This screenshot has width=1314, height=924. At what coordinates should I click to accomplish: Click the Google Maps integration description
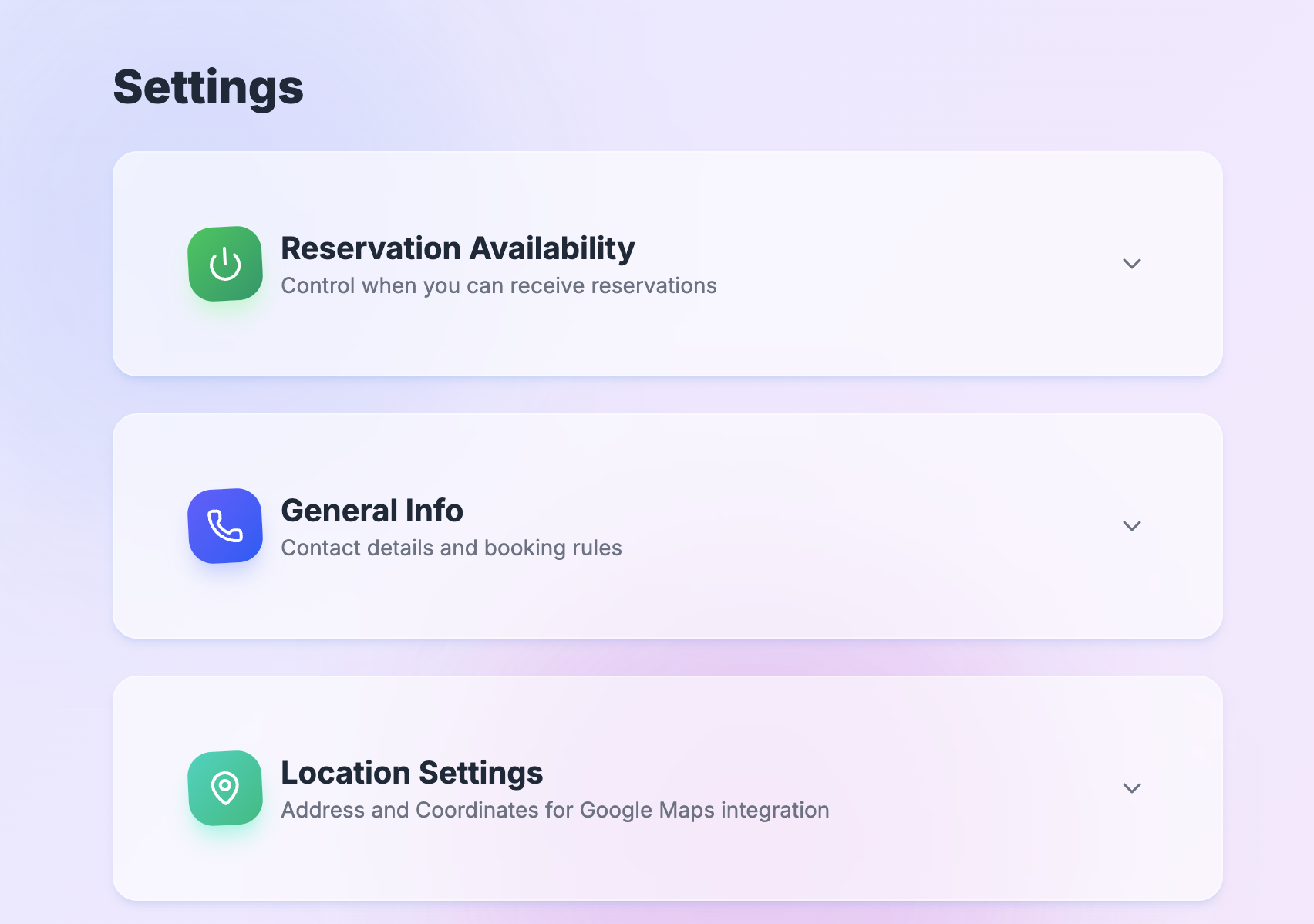click(554, 811)
